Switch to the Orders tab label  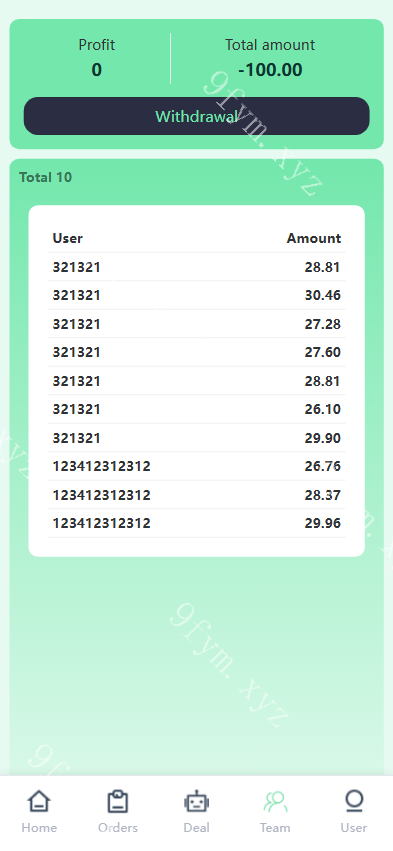click(x=118, y=828)
